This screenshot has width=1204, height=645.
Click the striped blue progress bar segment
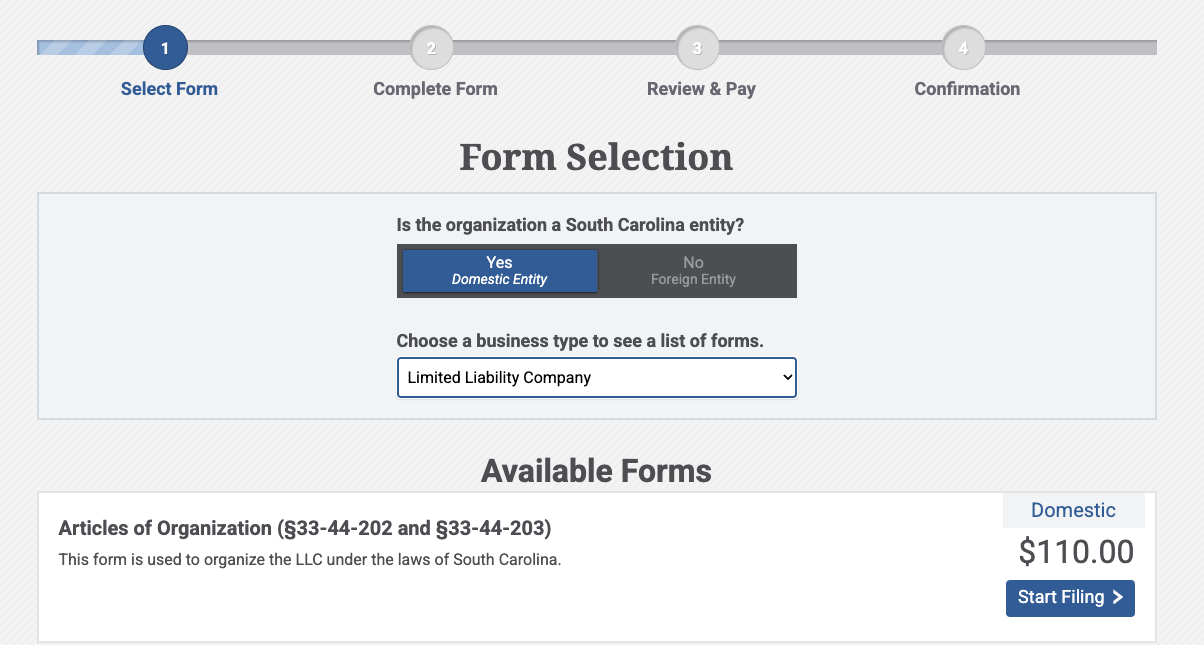point(90,47)
